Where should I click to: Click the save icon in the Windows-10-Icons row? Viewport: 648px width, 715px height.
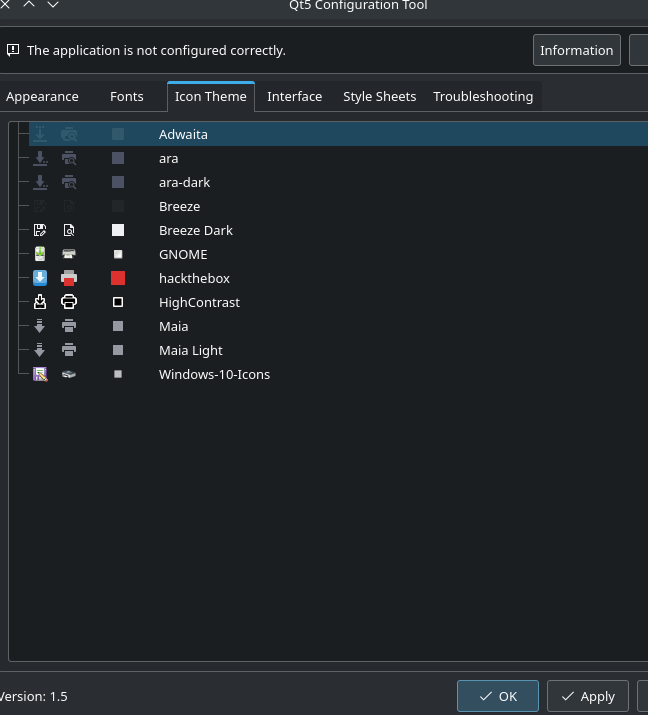40,374
